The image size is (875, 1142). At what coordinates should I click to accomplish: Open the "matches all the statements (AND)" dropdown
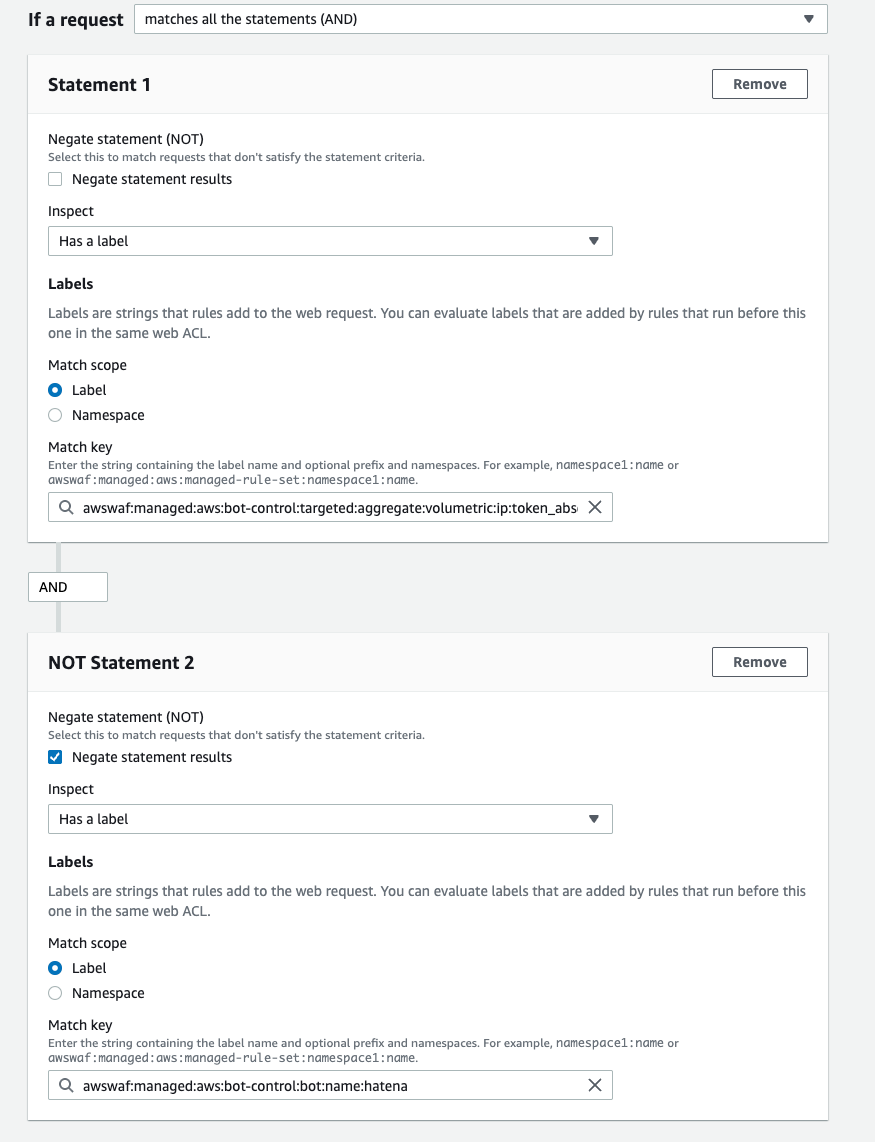[480, 19]
